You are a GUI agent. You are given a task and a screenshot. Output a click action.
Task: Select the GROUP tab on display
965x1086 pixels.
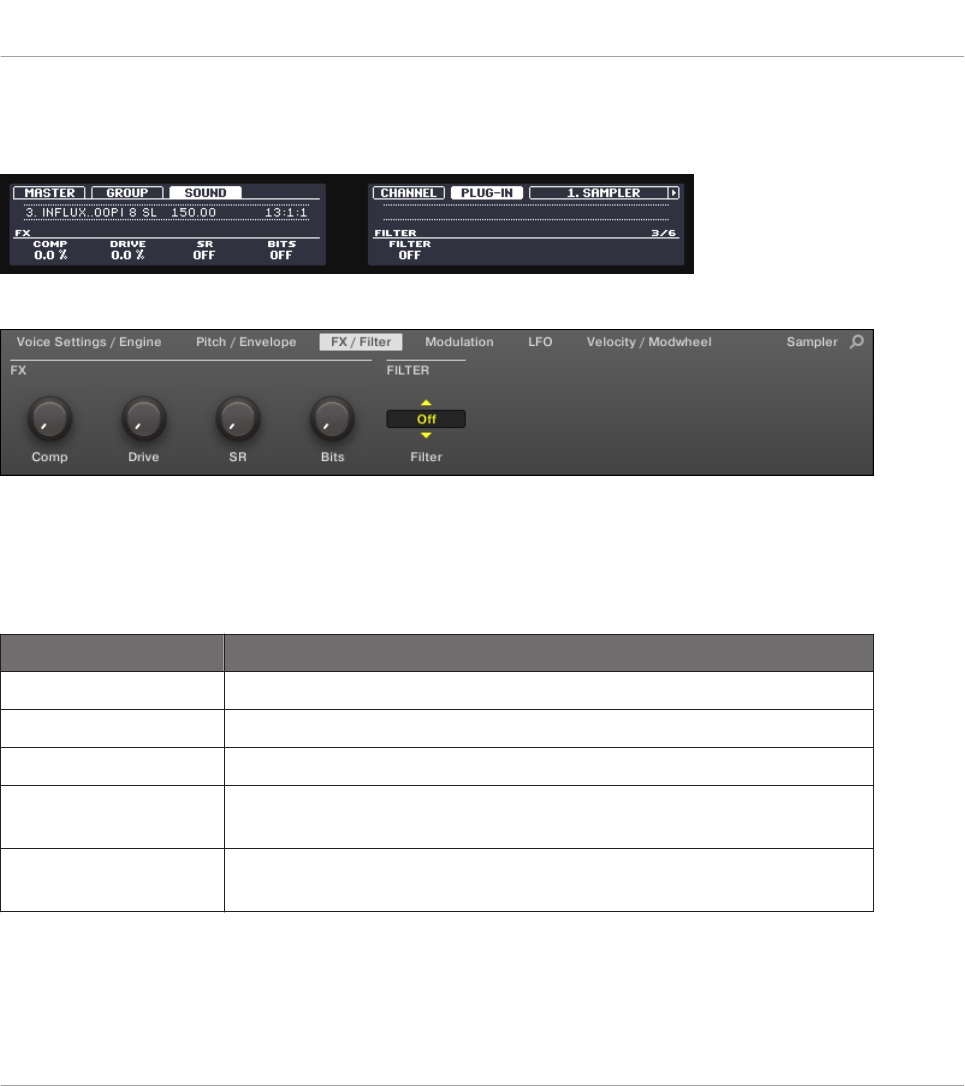pyautogui.click(x=127, y=193)
